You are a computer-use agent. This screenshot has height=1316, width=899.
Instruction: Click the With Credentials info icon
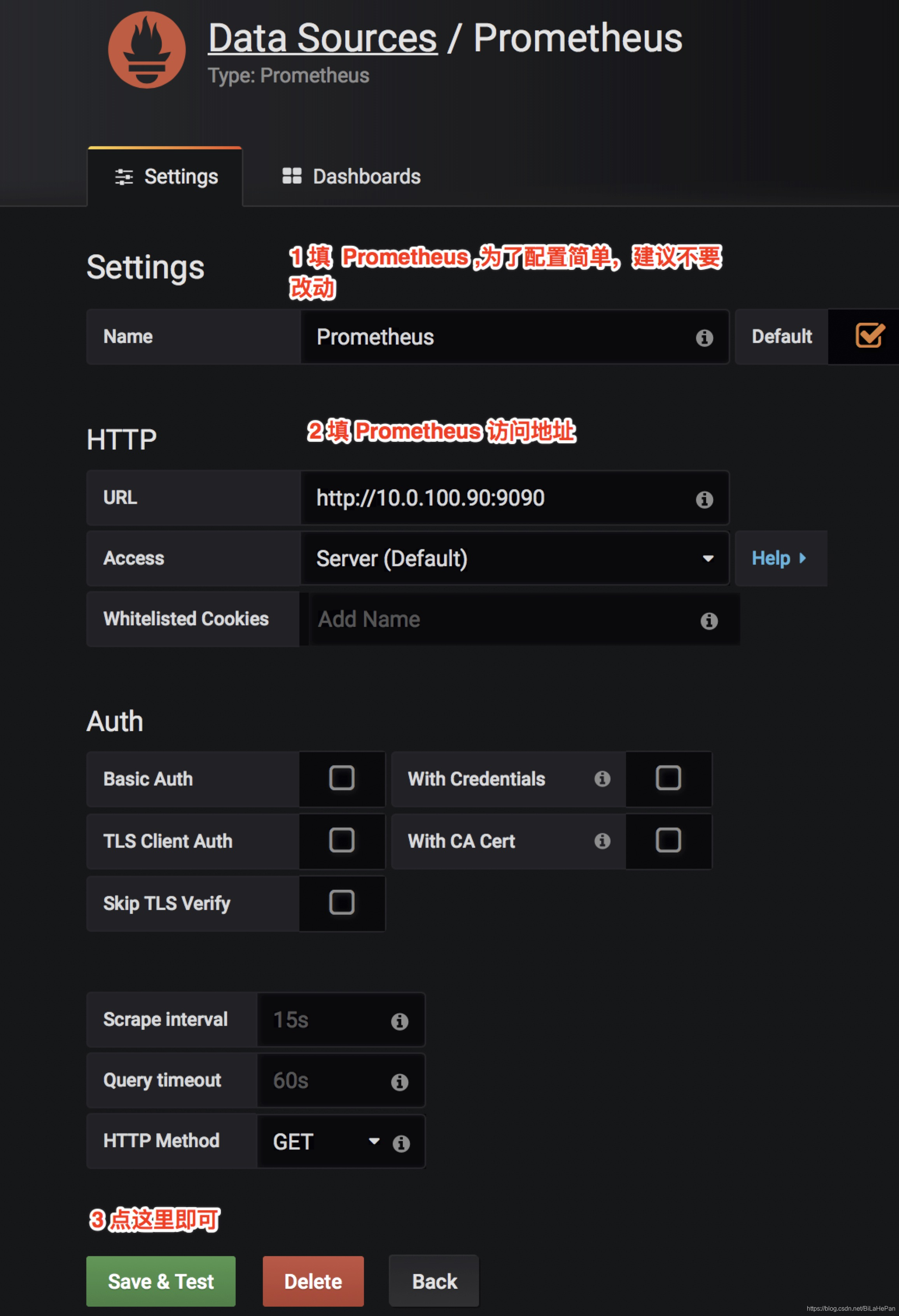coord(602,779)
